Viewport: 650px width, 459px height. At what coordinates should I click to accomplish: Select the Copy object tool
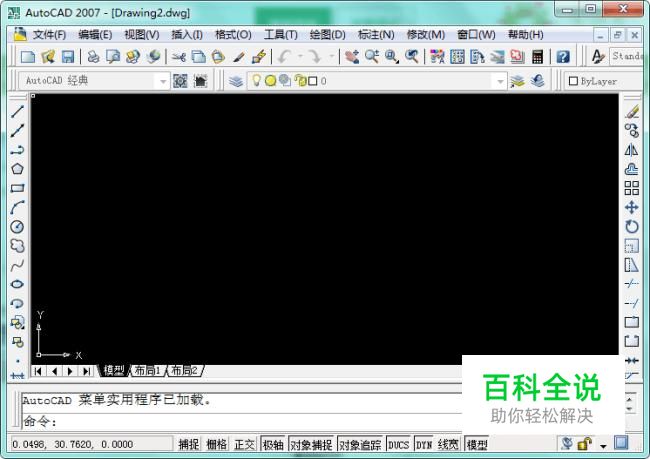pyautogui.click(x=631, y=131)
